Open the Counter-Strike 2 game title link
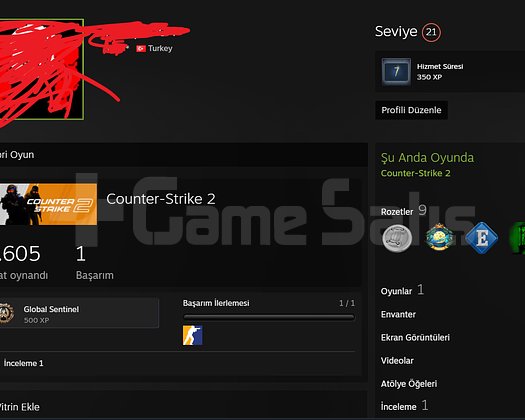Screen dimensions: 525x420 [161, 199]
